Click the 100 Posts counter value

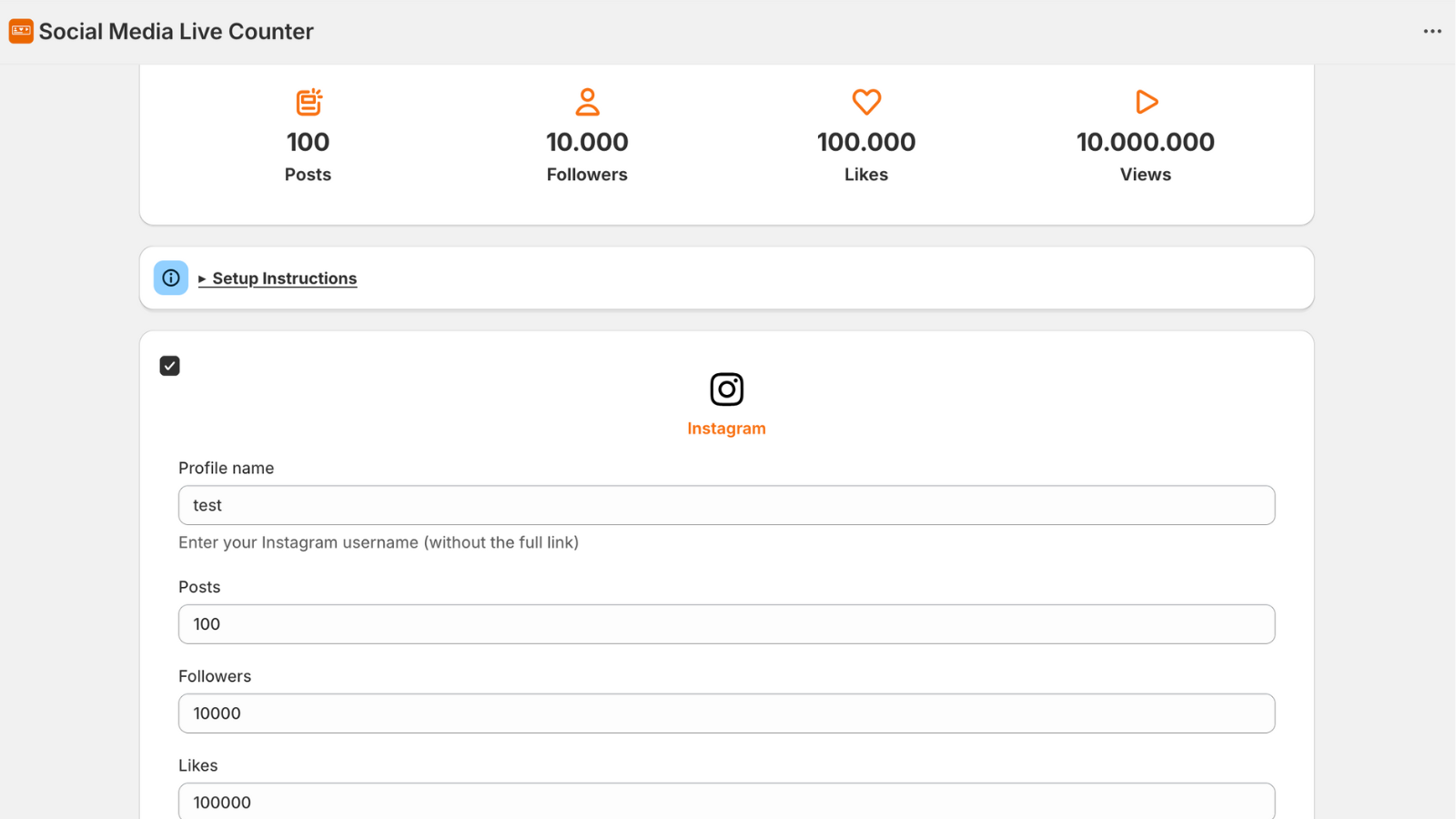(308, 142)
